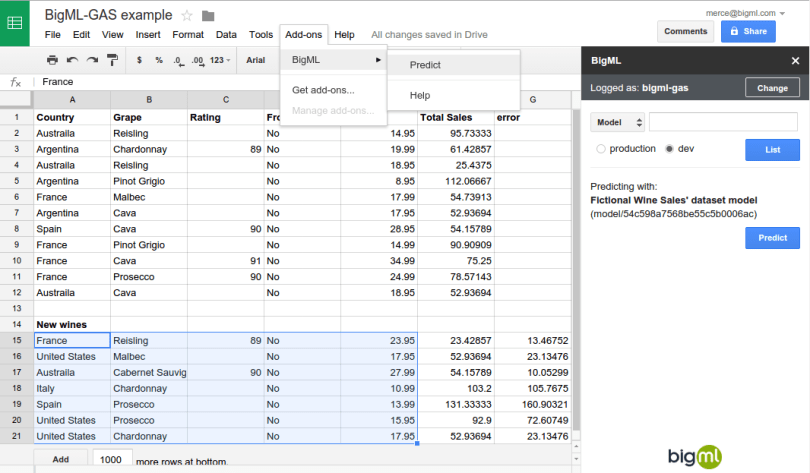Click the blue Predict button
The image size is (810, 473).
coord(772,238)
